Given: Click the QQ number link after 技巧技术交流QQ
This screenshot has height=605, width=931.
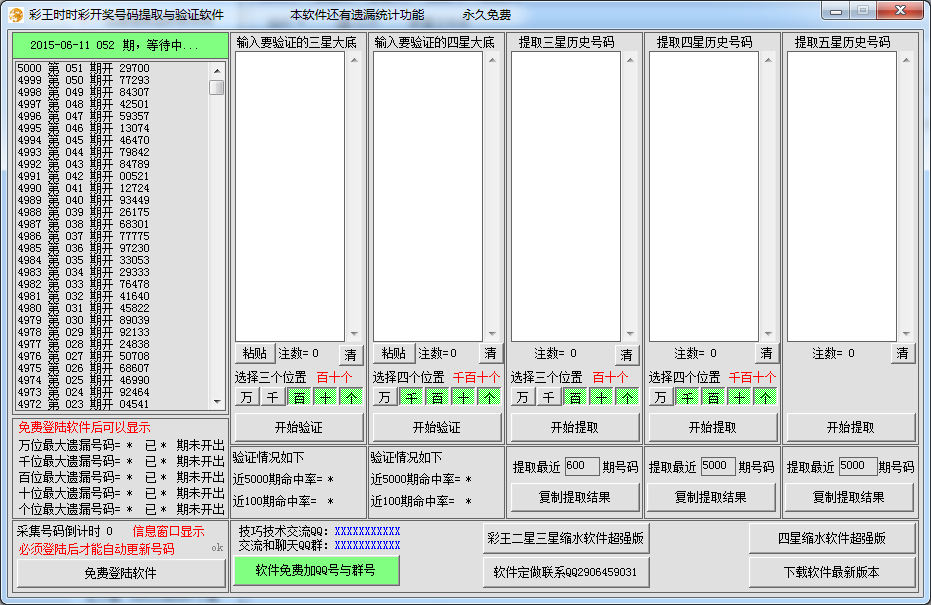Looking at the screenshot, I should 367,531.
